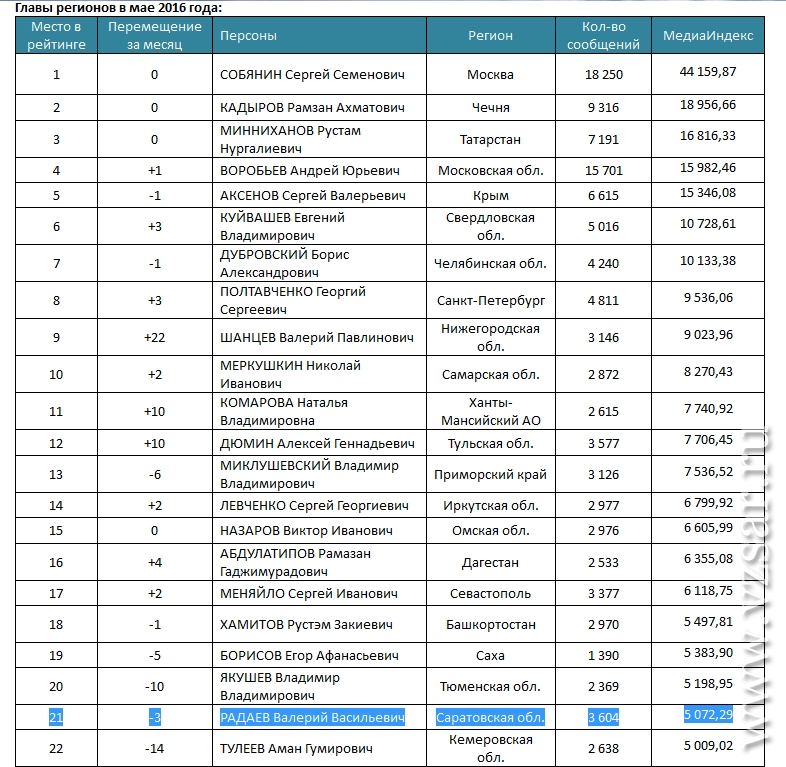Click the MediaIndex value "9 023,96"

[x=708, y=335]
